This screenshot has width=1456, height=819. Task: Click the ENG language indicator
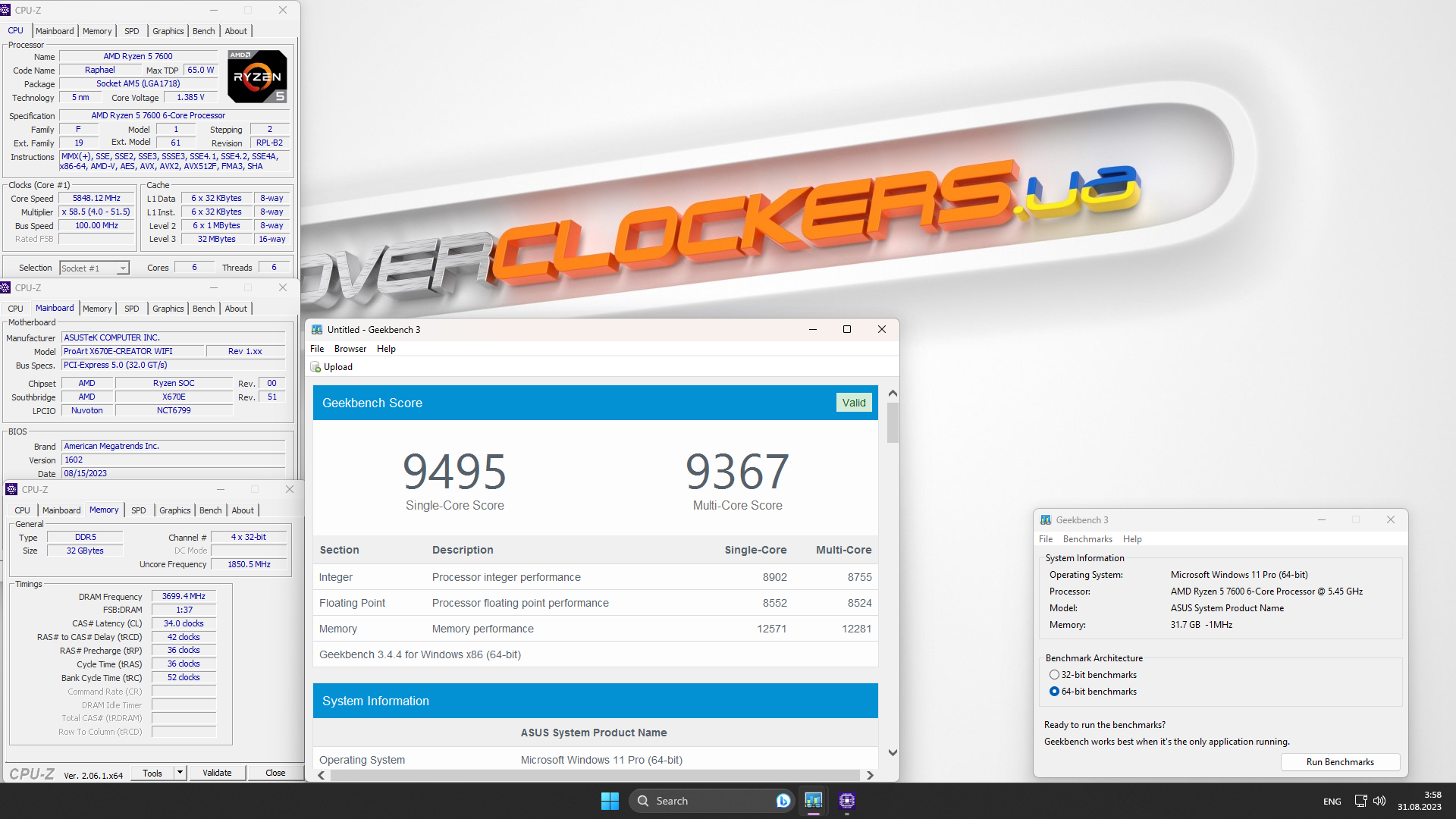(x=1332, y=802)
